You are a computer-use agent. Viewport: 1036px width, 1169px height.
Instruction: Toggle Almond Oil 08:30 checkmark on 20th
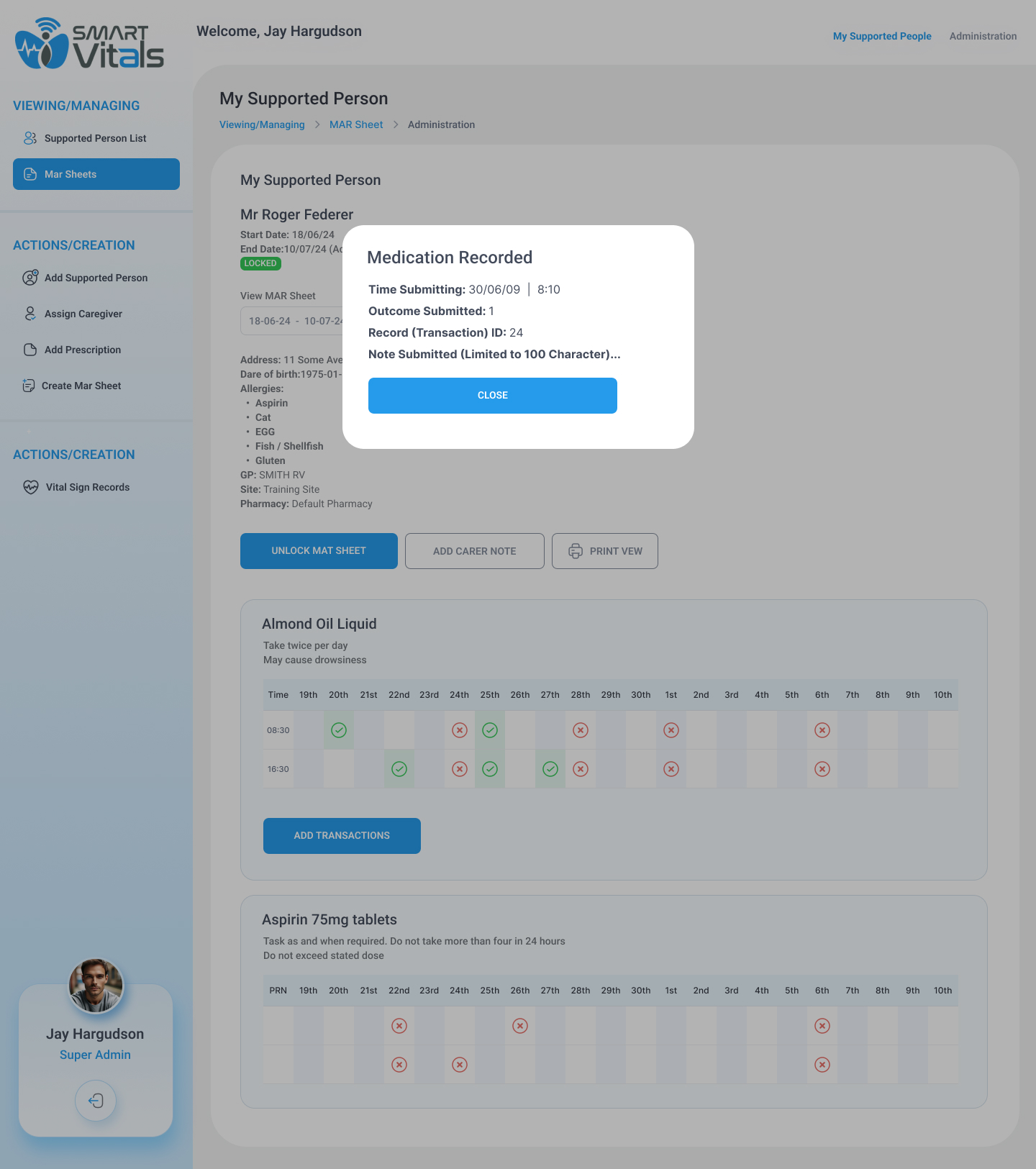pos(339,730)
